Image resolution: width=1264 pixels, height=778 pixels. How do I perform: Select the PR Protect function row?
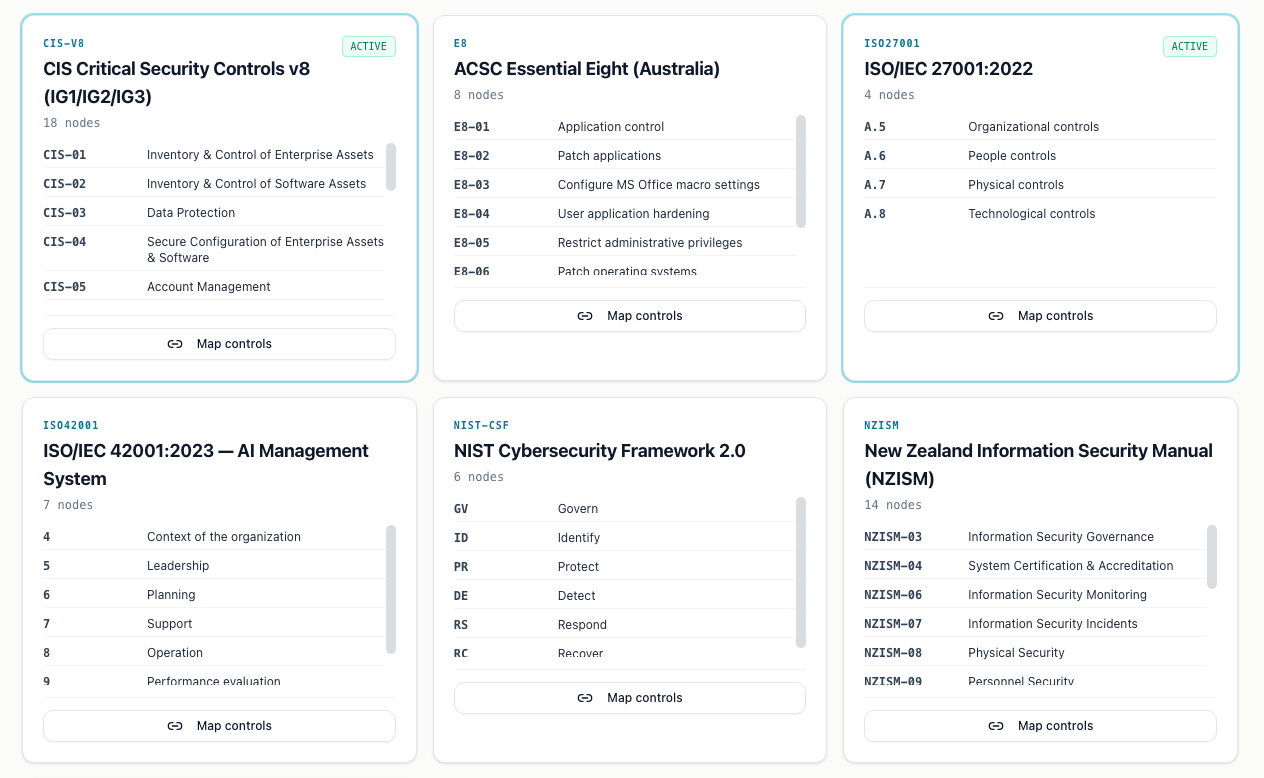coord(625,567)
